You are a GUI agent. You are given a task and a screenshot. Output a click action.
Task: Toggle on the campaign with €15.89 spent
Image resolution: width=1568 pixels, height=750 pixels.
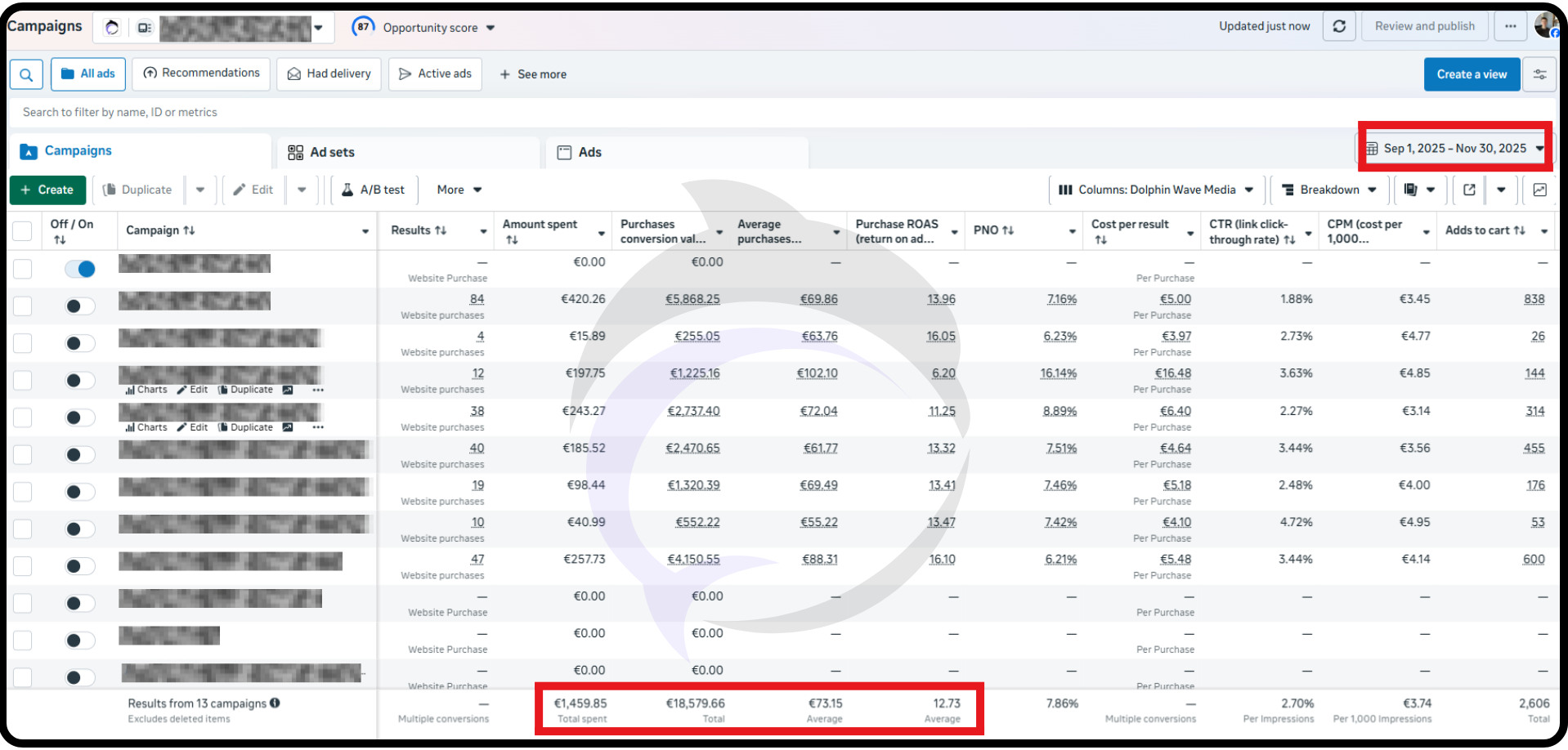point(80,342)
